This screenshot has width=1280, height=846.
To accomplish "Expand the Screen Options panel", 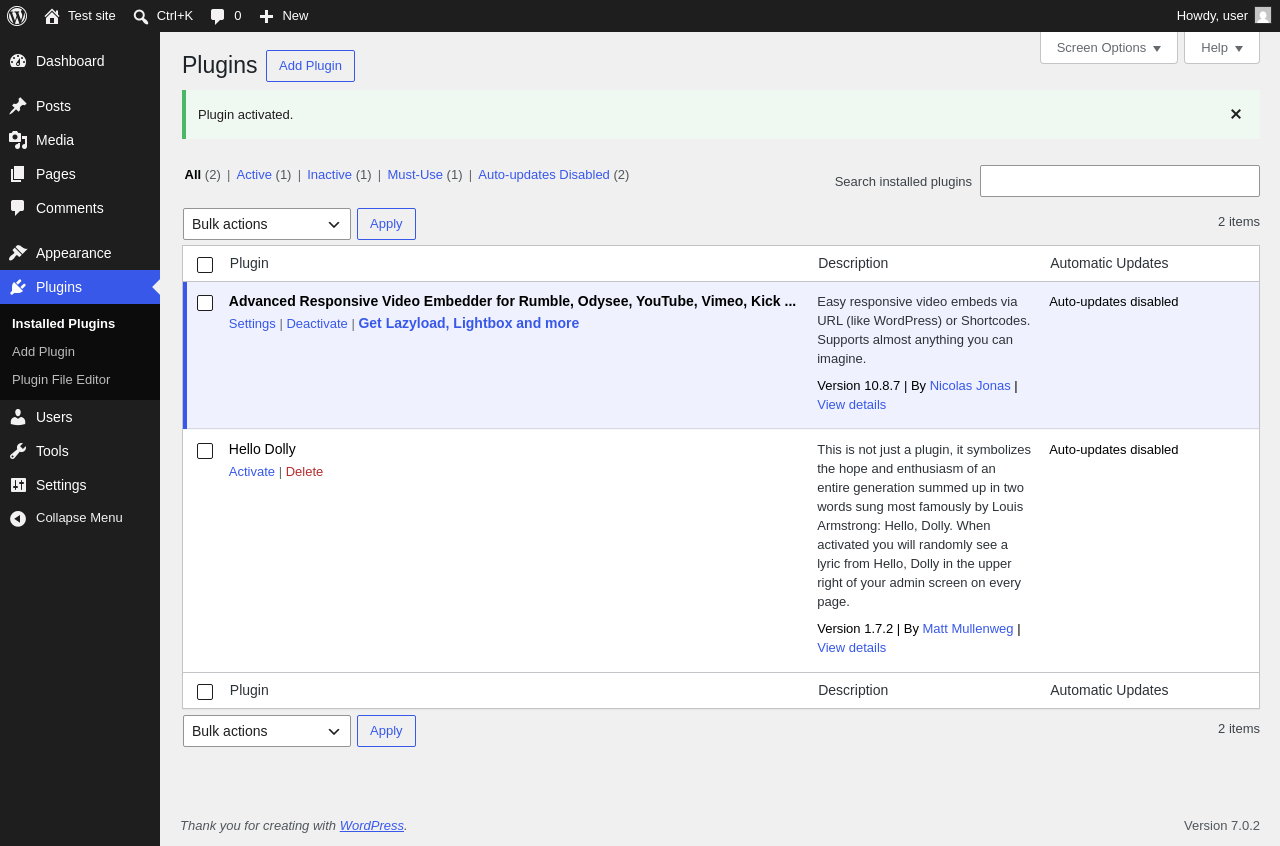I will click(1109, 47).
